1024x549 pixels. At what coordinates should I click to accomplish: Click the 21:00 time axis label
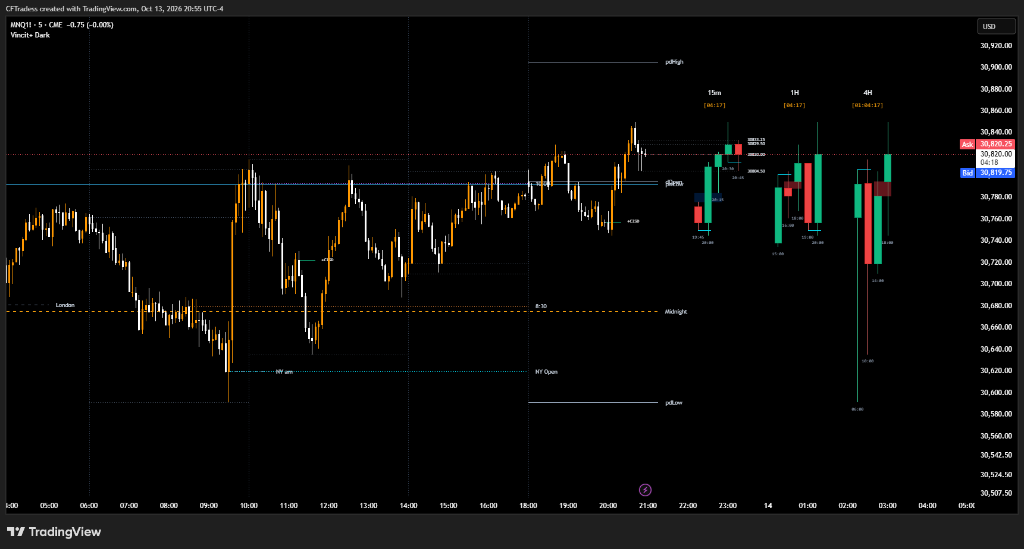tap(648, 506)
